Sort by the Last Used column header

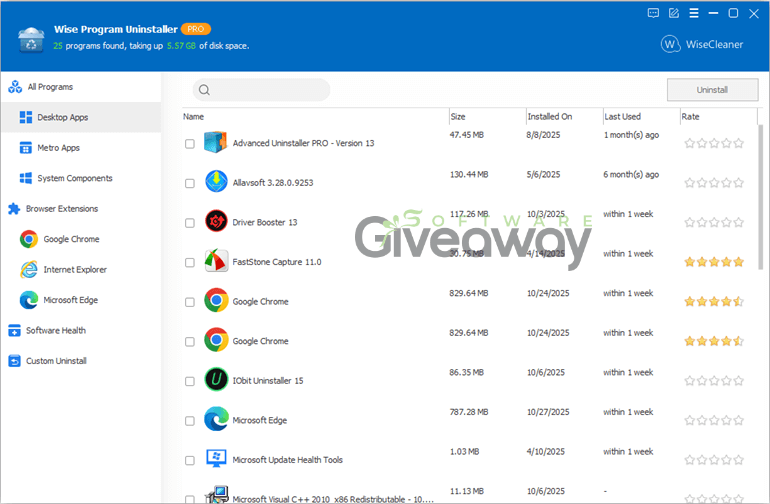(x=641, y=116)
